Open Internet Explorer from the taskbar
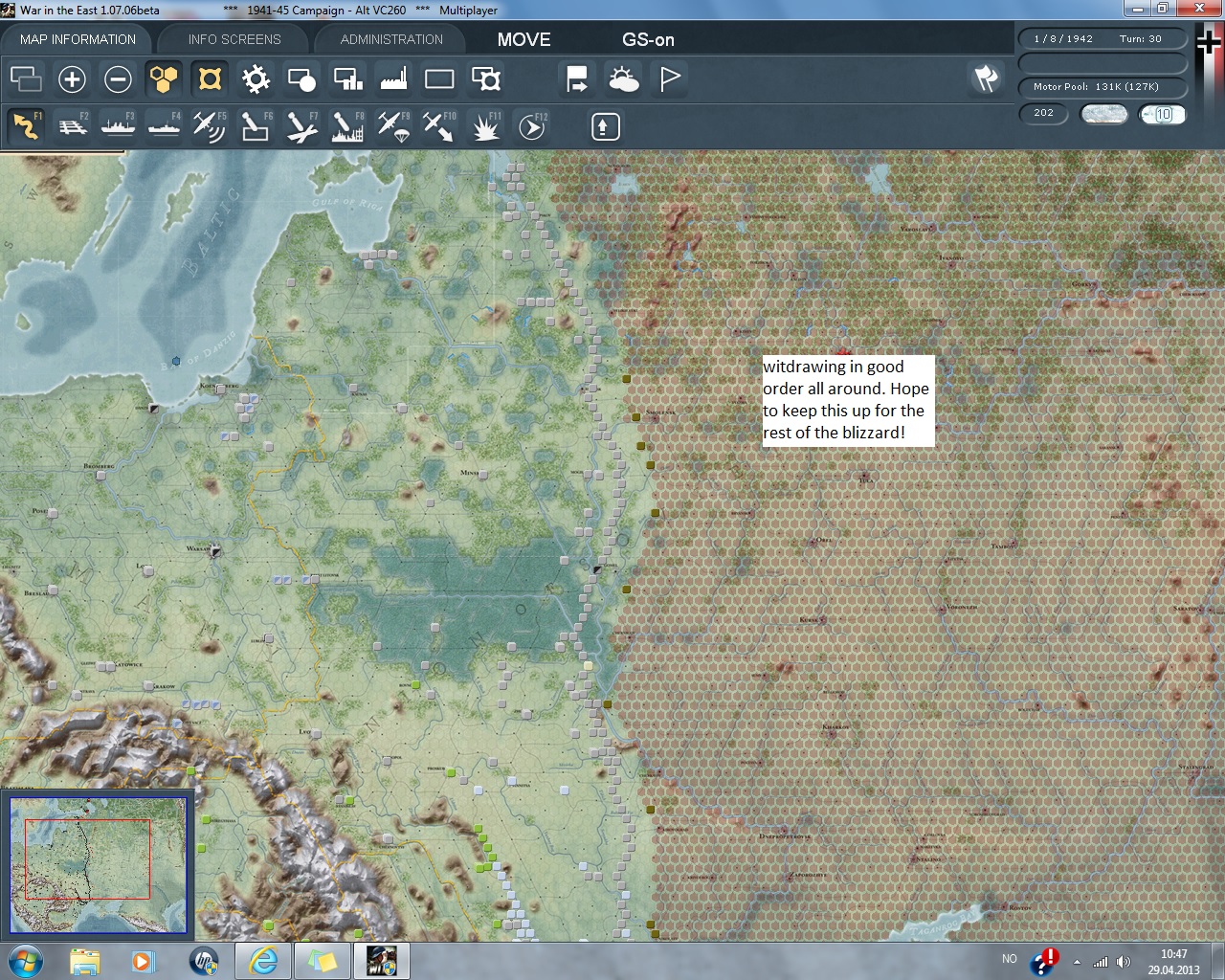The width and height of the screenshot is (1225, 980). point(263,960)
